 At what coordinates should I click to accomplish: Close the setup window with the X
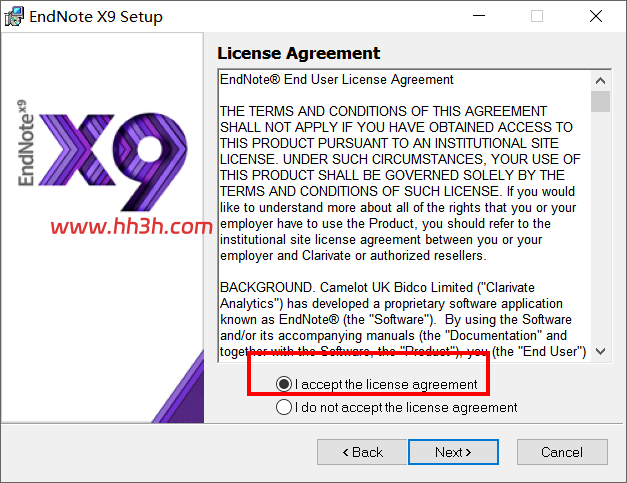596,16
